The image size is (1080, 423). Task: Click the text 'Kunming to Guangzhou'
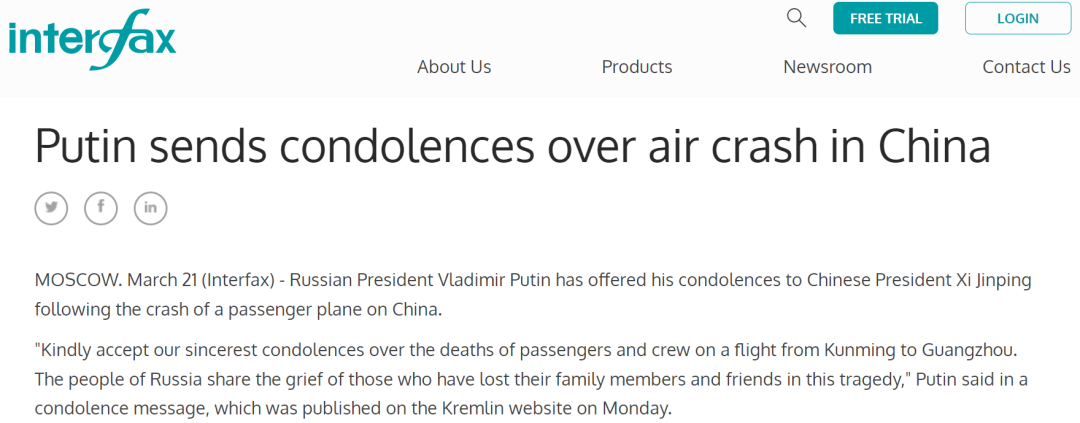pyautogui.click(x=920, y=351)
